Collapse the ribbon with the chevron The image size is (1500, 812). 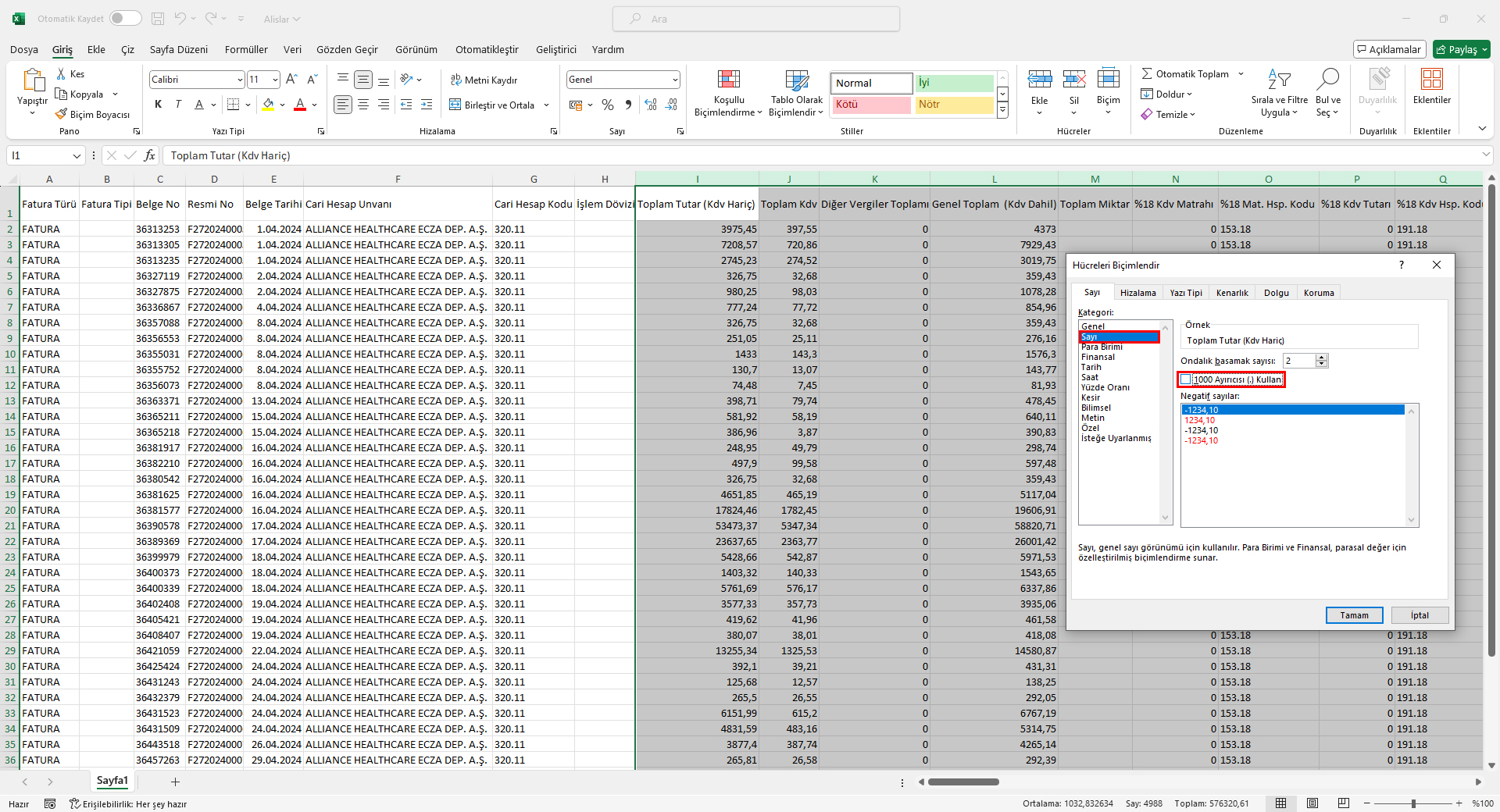pos(1482,128)
